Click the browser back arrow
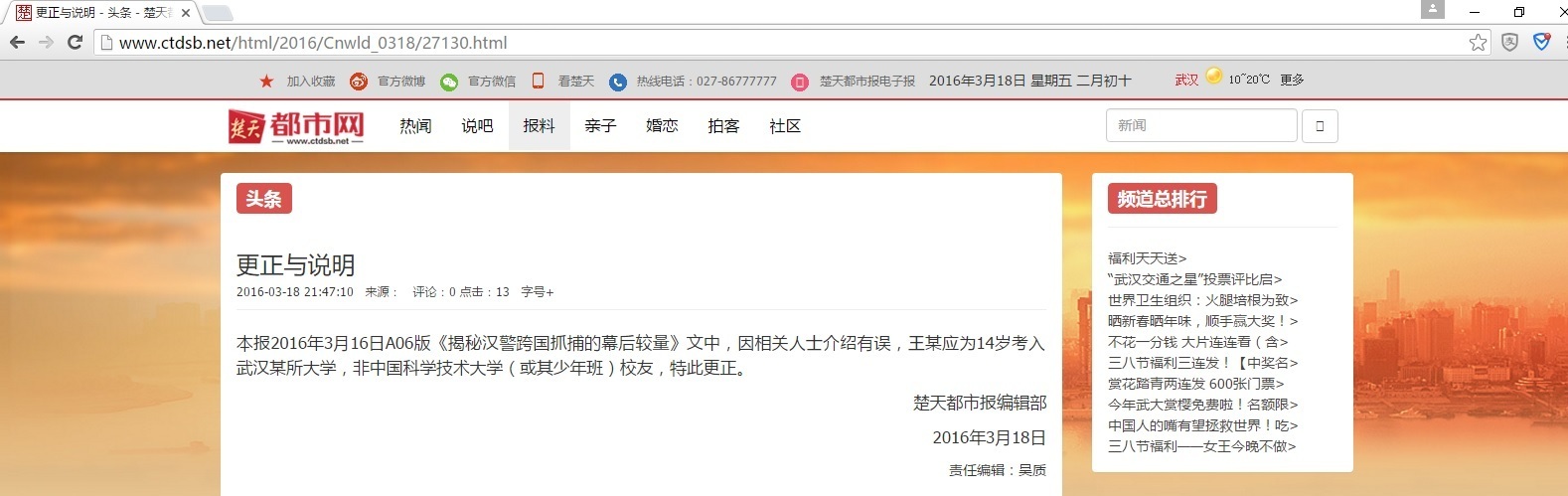 point(17,43)
